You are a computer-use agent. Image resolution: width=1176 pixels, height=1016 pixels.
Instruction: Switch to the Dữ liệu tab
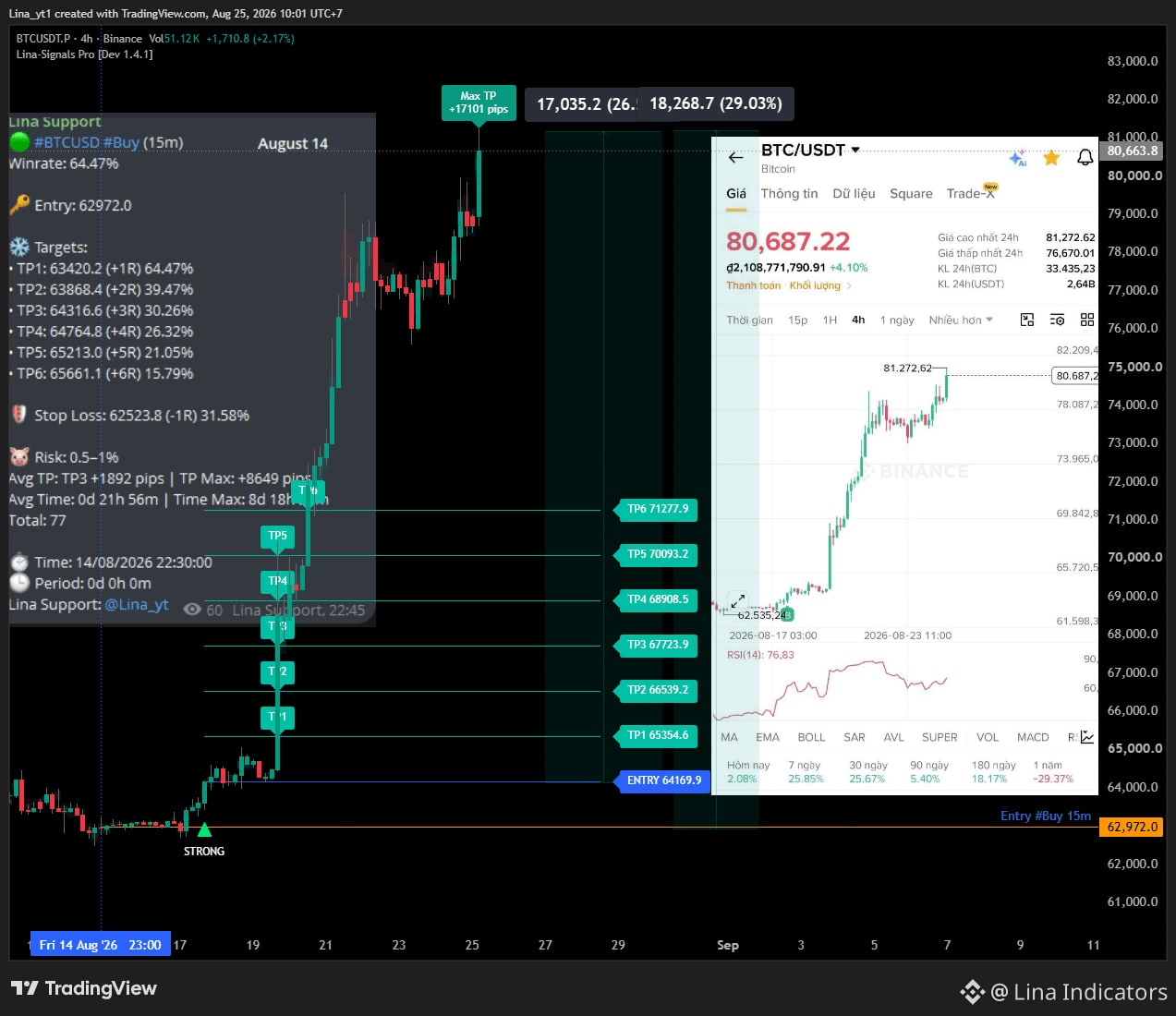tap(854, 193)
